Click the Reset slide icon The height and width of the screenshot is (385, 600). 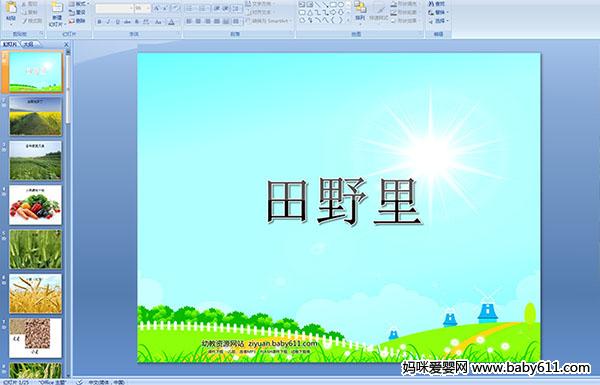pyautogui.click(x=78, y=12)
